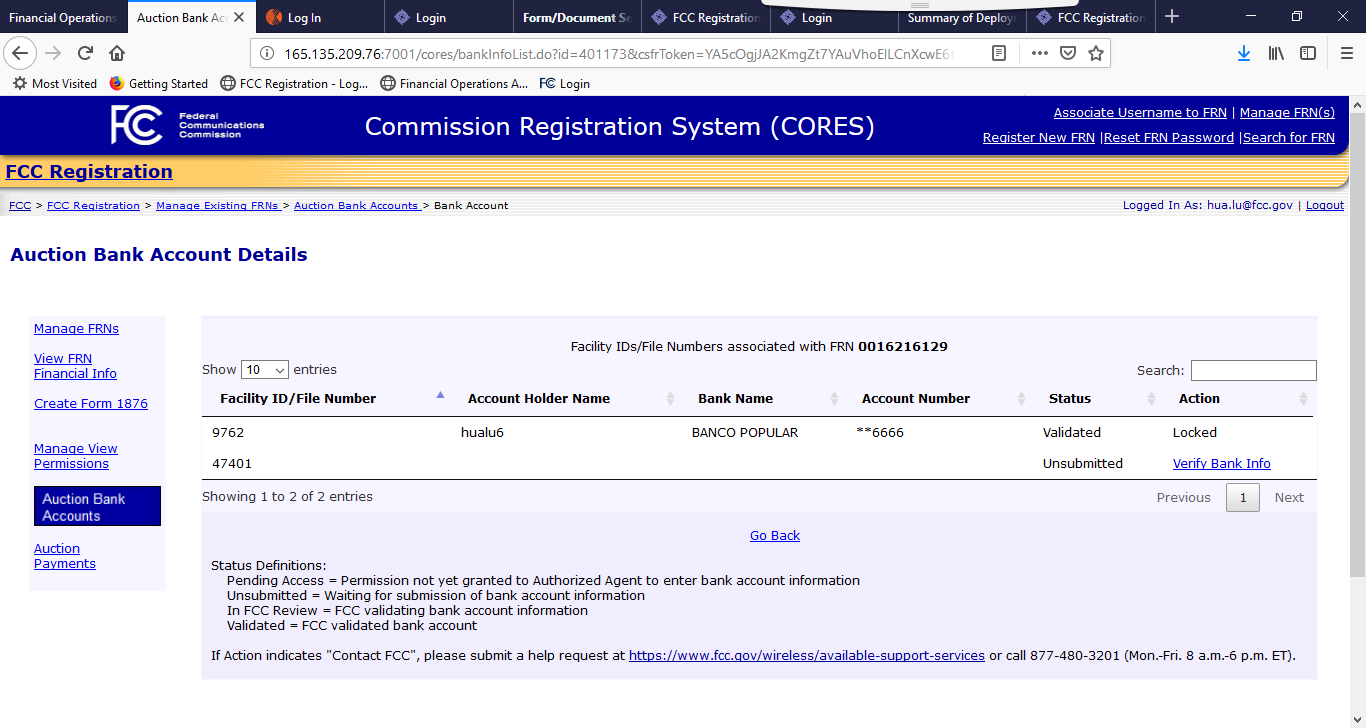Click the site information icon in URL bar
The width and height of the screenshot is (1366, 728).
[267, 53]
